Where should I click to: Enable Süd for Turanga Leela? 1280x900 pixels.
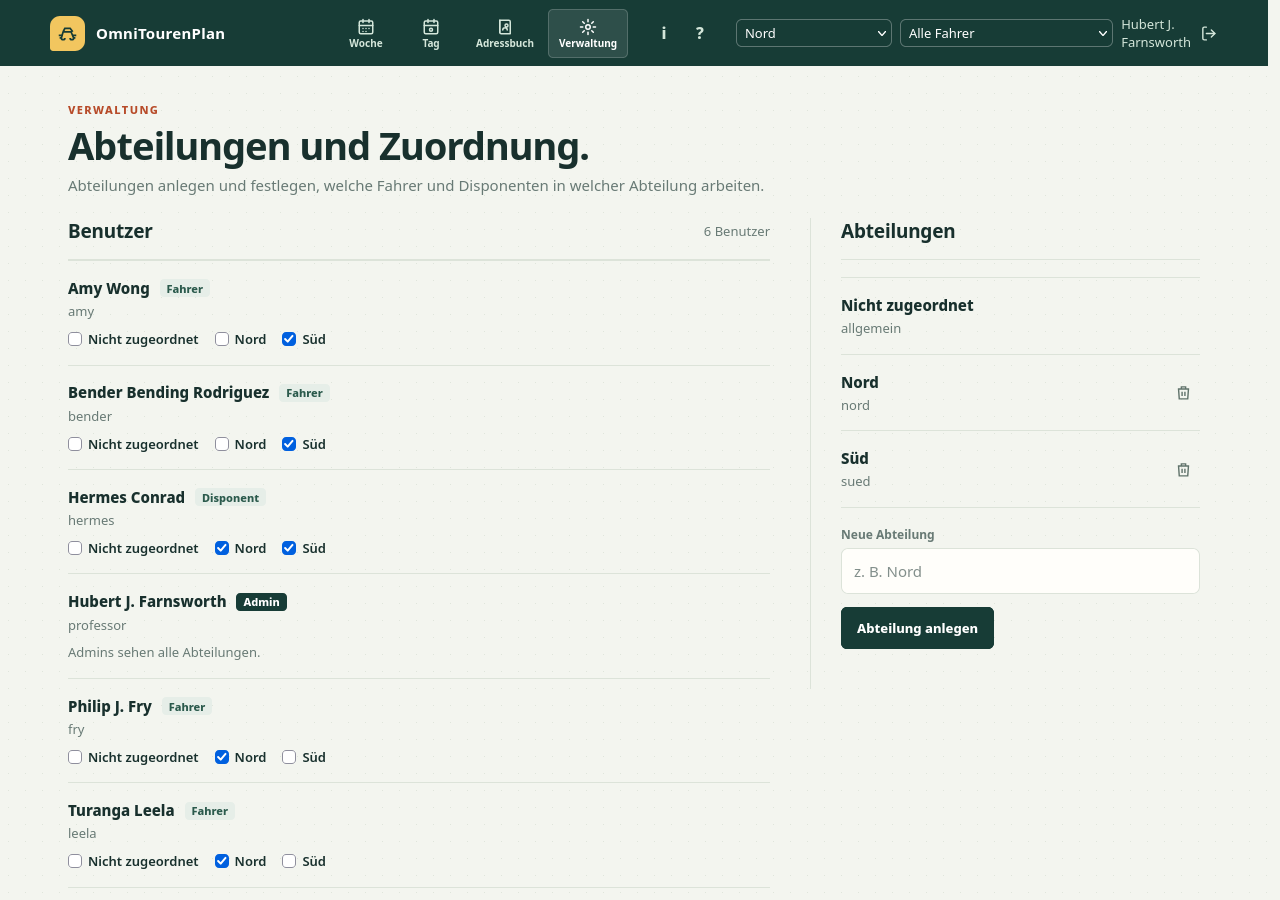click(289, 861)
